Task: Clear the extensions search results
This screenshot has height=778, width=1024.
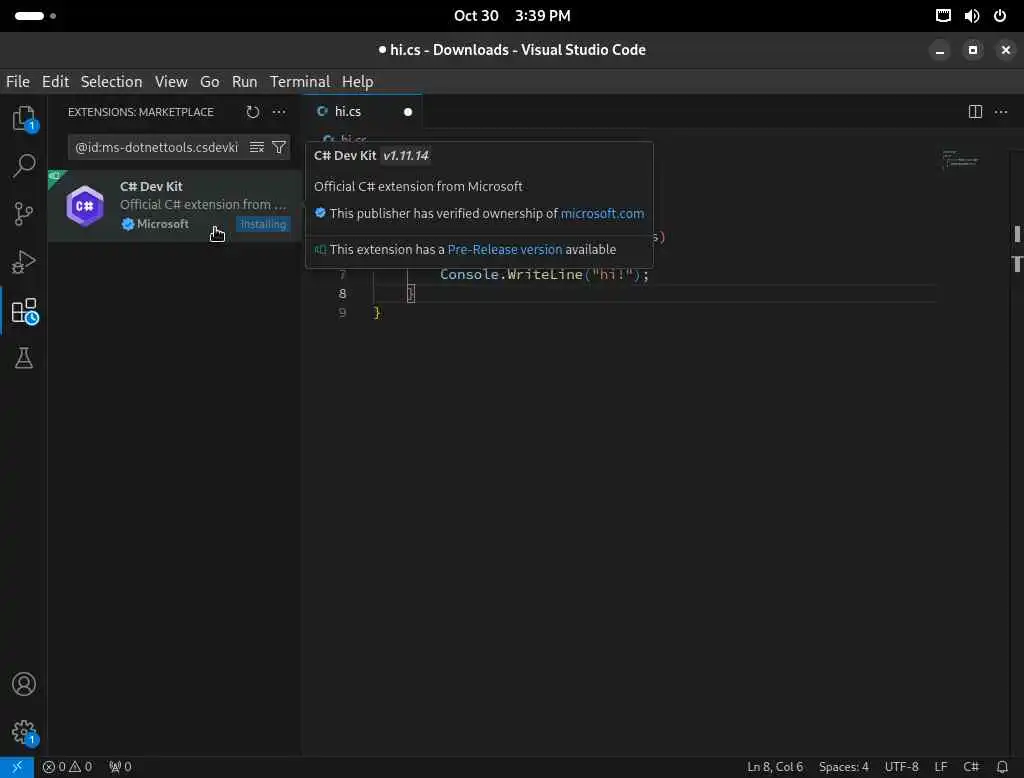Action: pyautogui.click(x=257, y=147)
